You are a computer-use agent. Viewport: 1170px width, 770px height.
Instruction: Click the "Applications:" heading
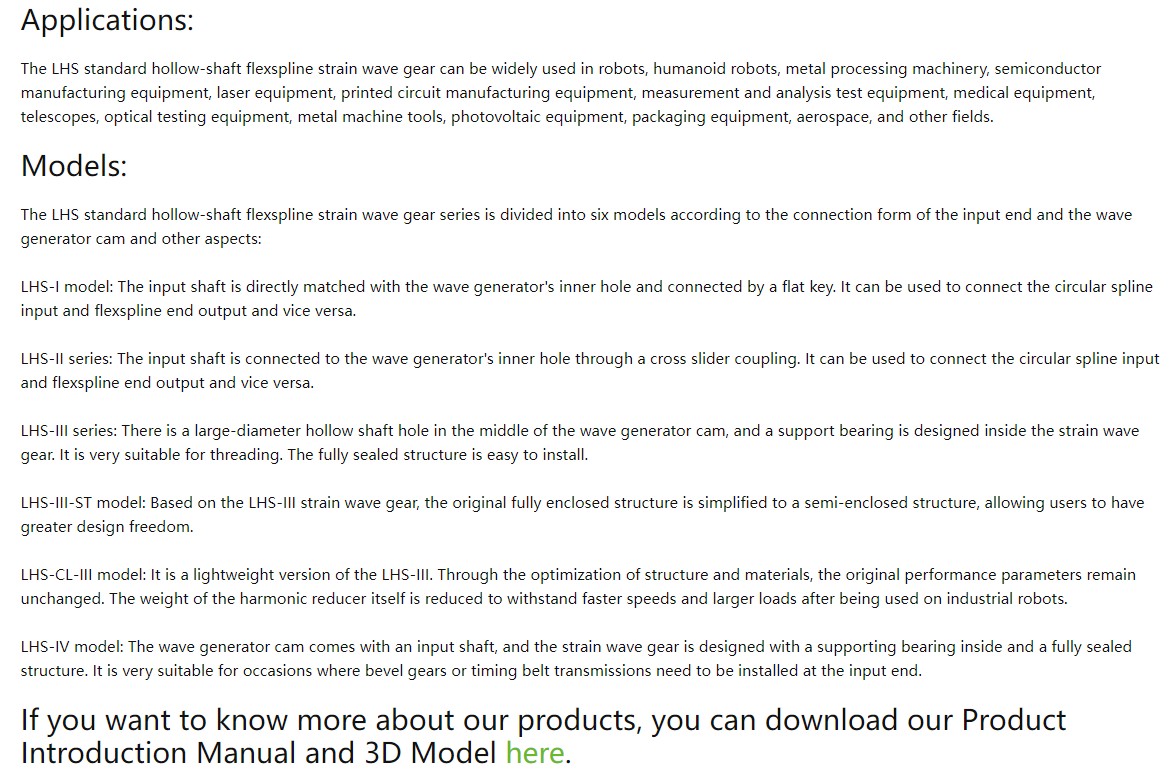[x=107, y=20]
